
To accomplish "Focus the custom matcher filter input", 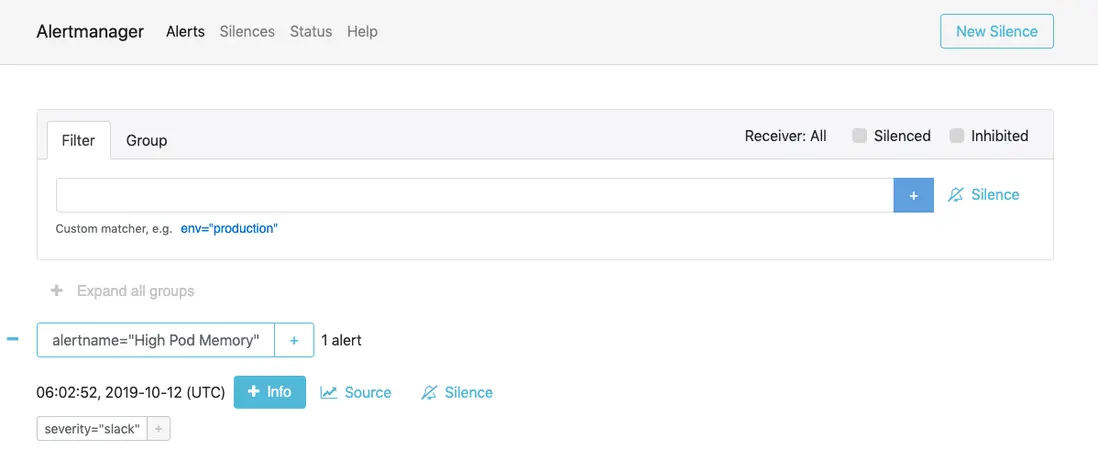I will click(x=475, y=195).
